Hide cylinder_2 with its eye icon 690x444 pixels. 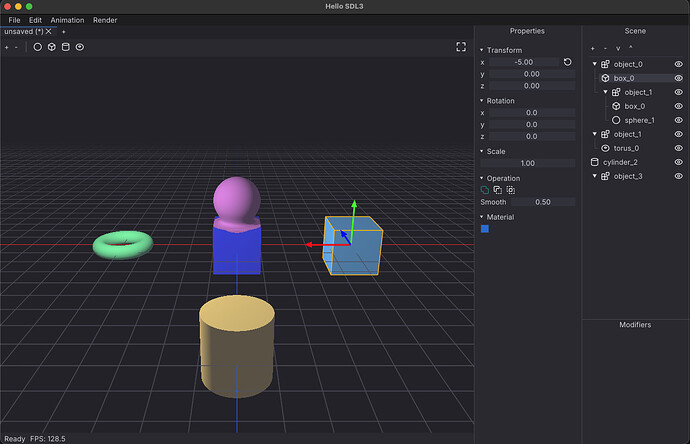678,162
